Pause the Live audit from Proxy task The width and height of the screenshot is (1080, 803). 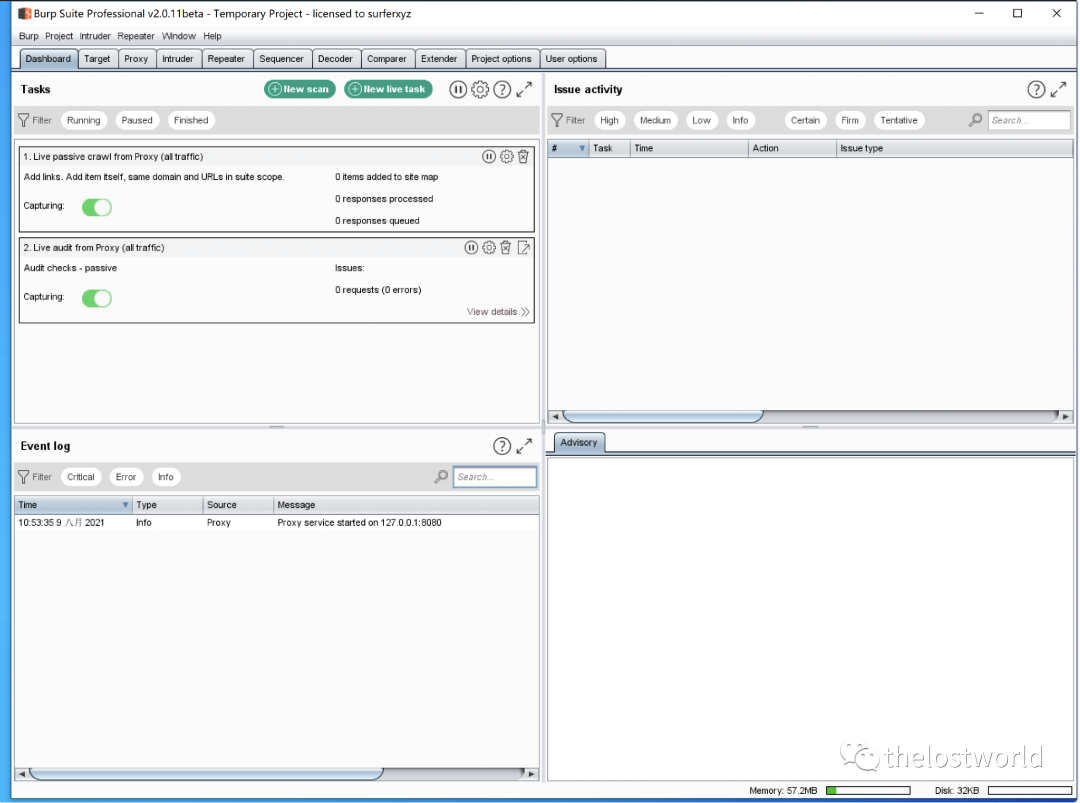(471, 247)
